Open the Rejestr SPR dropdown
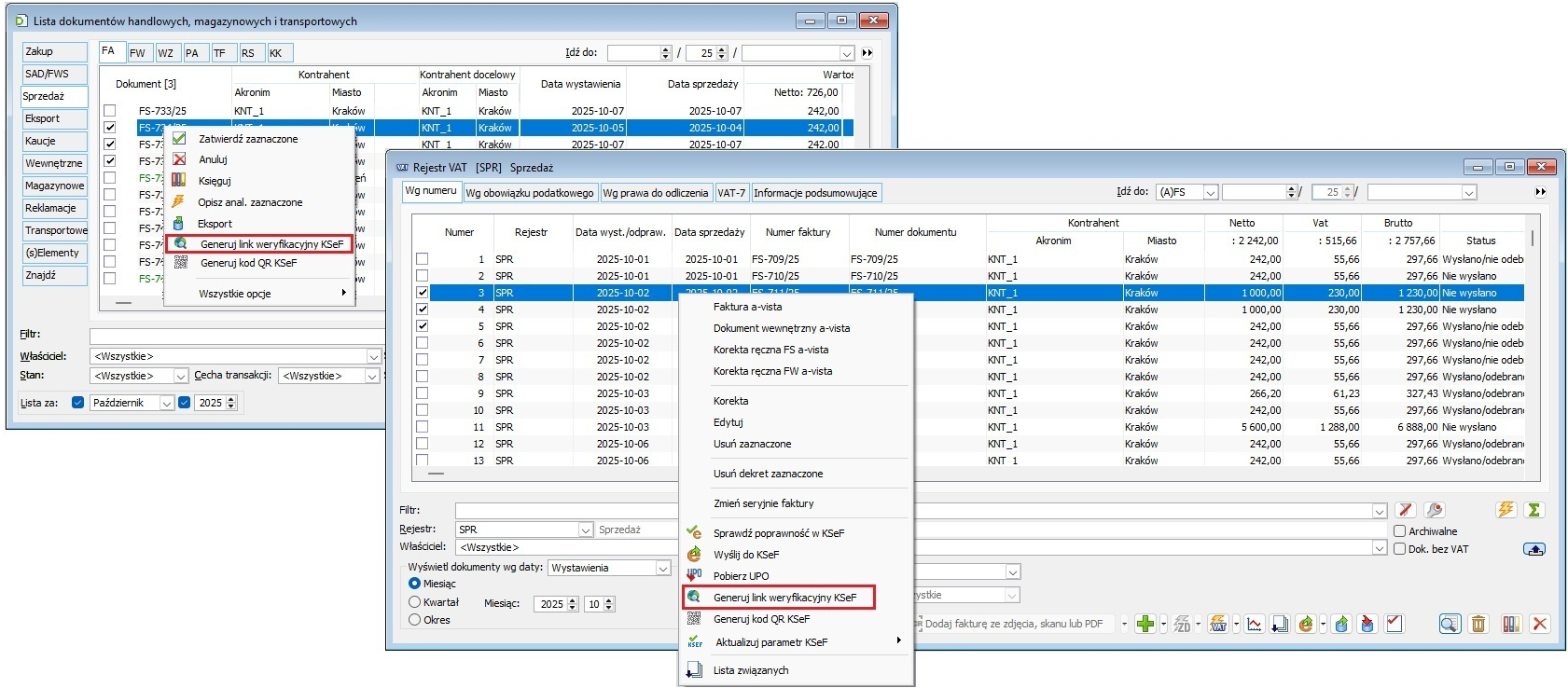 586,530
